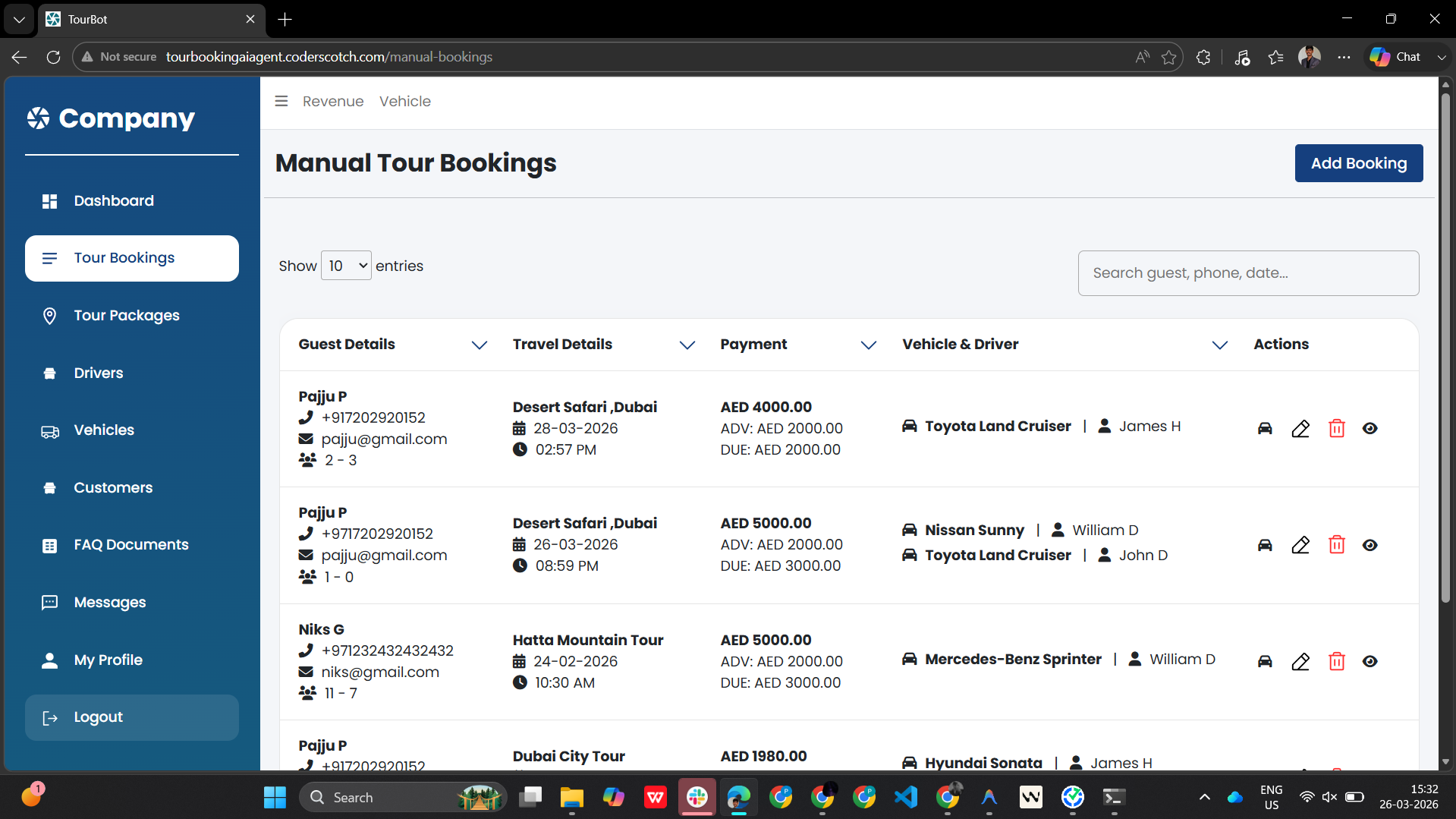
Task: Open the Revenue link in top bar
Action: (x=333, y=101)
